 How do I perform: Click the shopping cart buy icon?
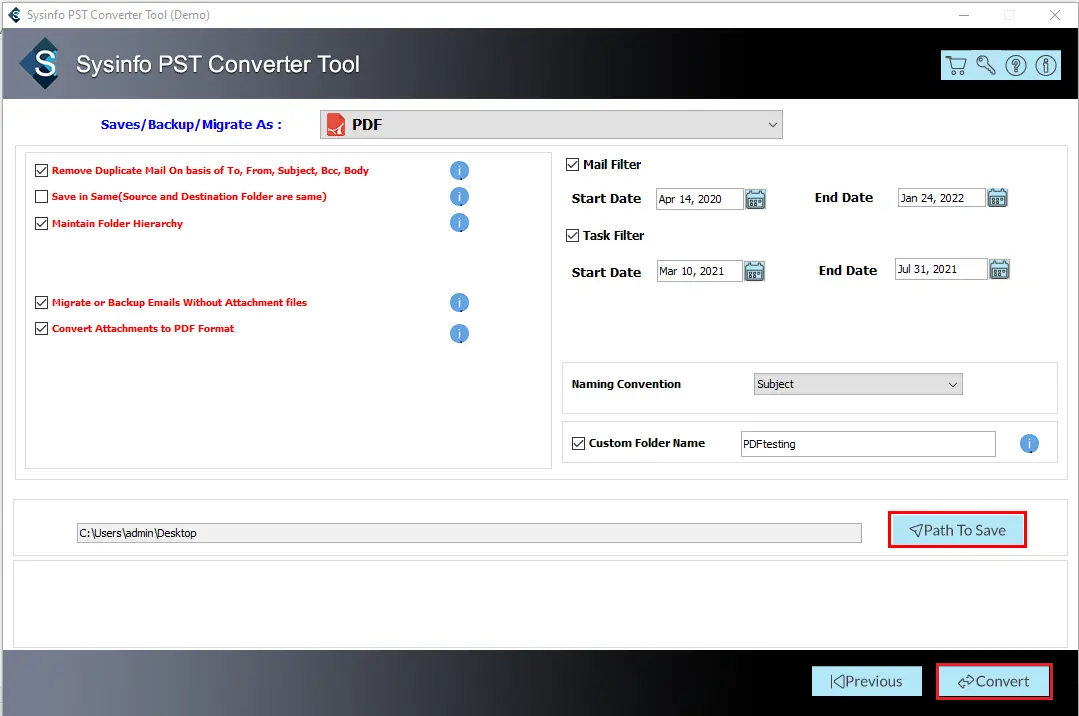click(956, 66)
